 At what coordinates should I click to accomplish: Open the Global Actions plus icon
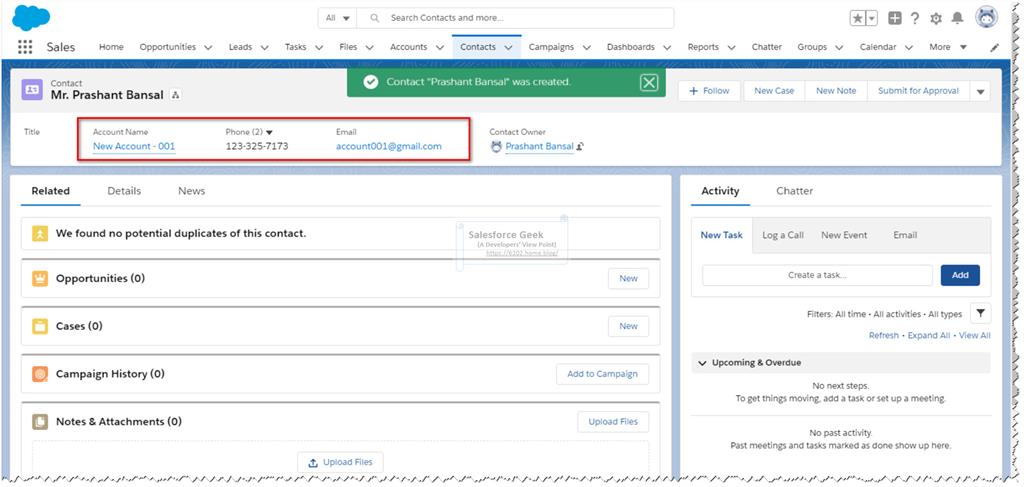point(895,18)
